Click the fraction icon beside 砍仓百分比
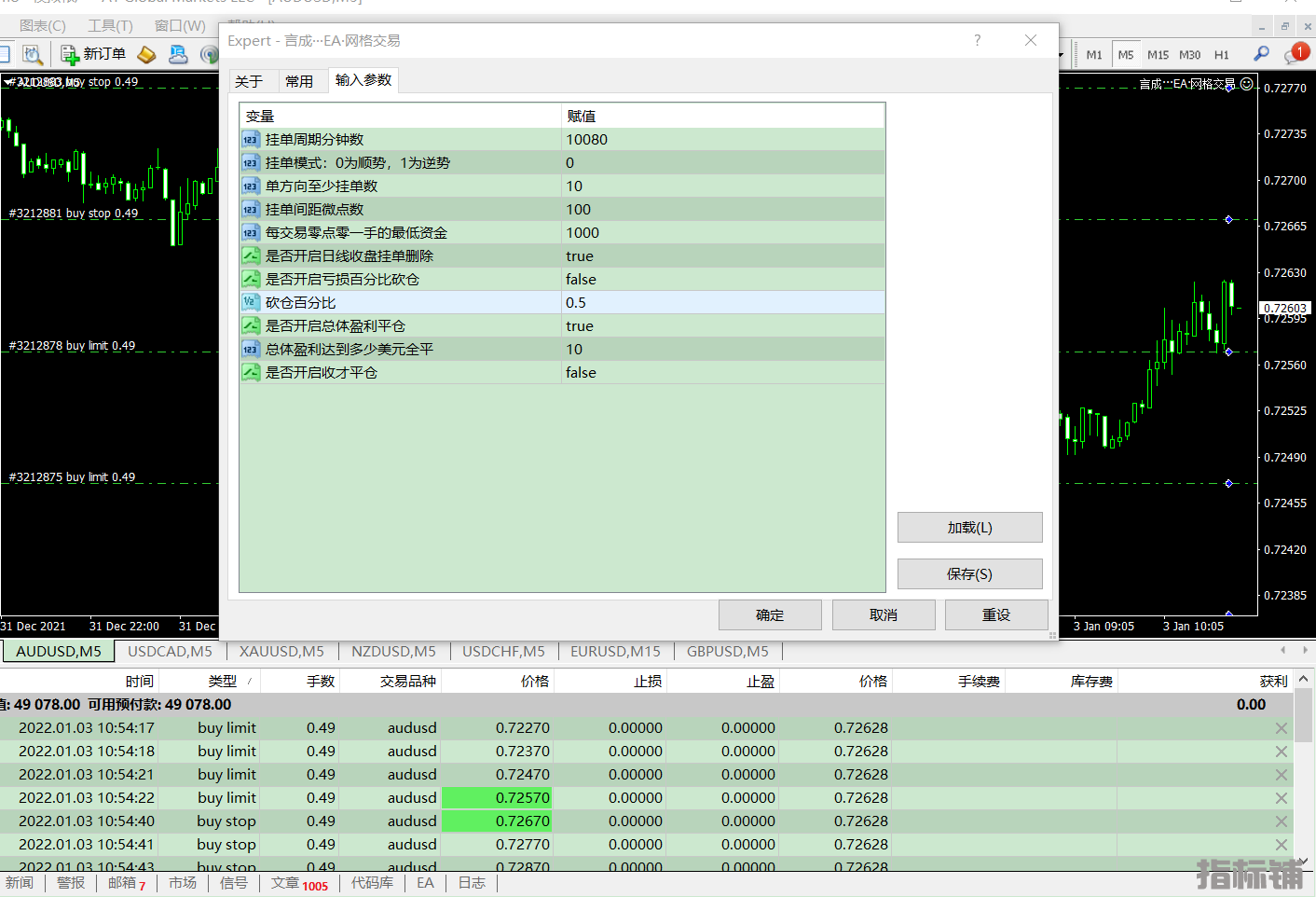 (251, 302)
